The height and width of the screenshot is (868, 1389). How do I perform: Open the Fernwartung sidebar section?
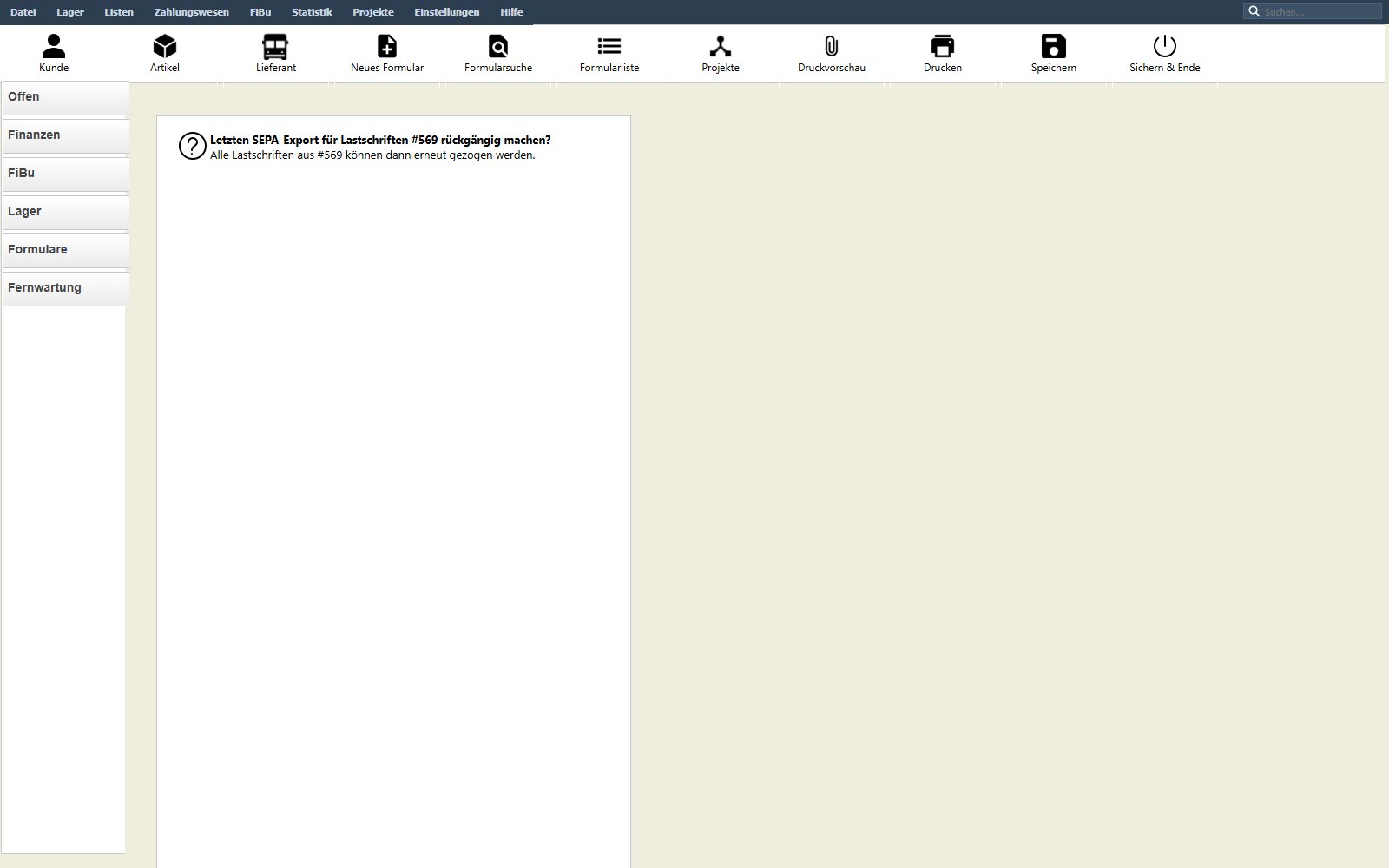click(x=65, y=288)
